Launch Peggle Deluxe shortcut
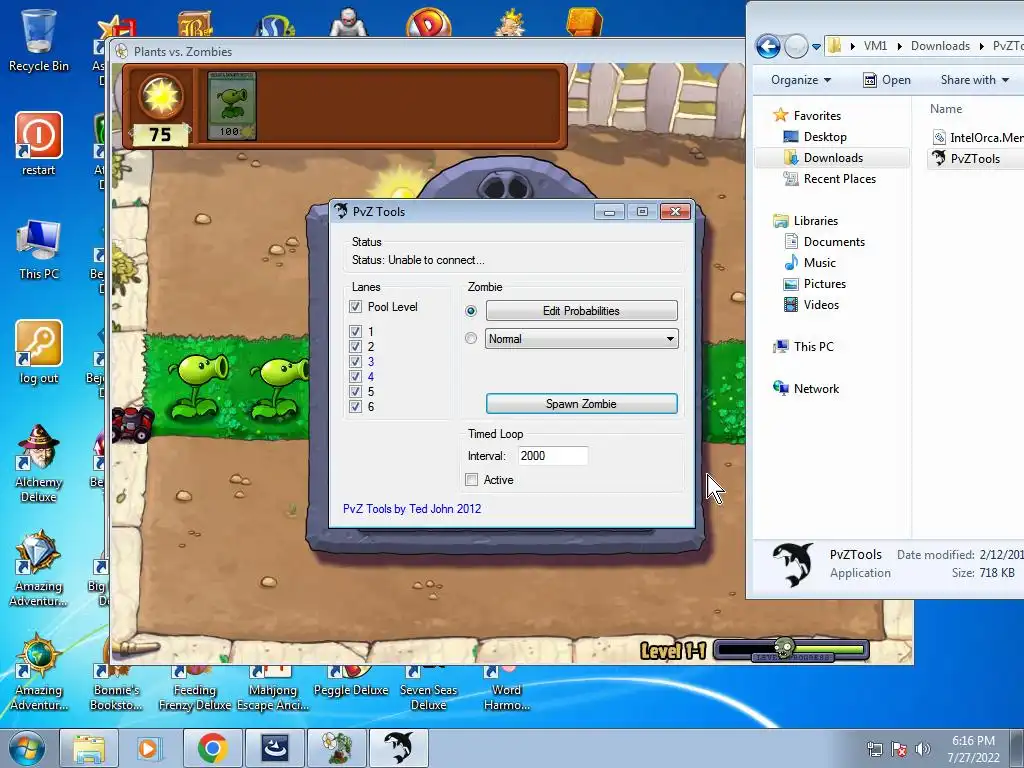The height and width of the screenshot is (768, 1024). (x=351, y=682)
